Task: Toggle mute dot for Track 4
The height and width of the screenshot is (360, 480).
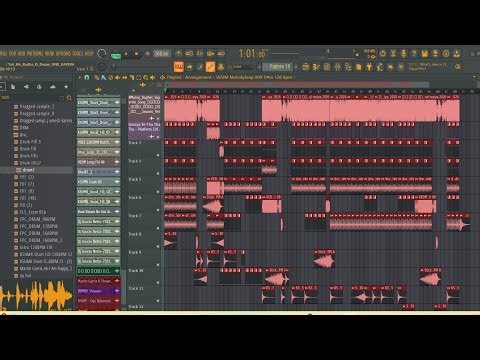Action: pos(158,173)
